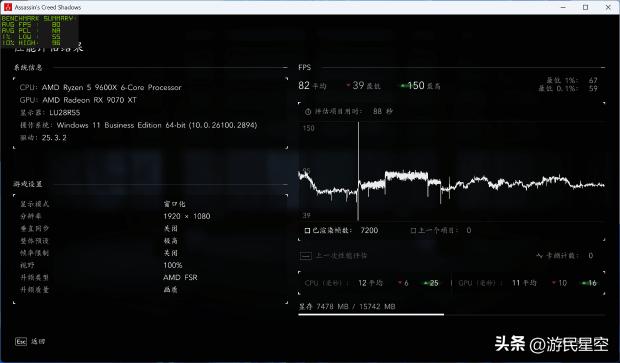
Task: Click the stutter count value 0
Action: click(590, 256)
